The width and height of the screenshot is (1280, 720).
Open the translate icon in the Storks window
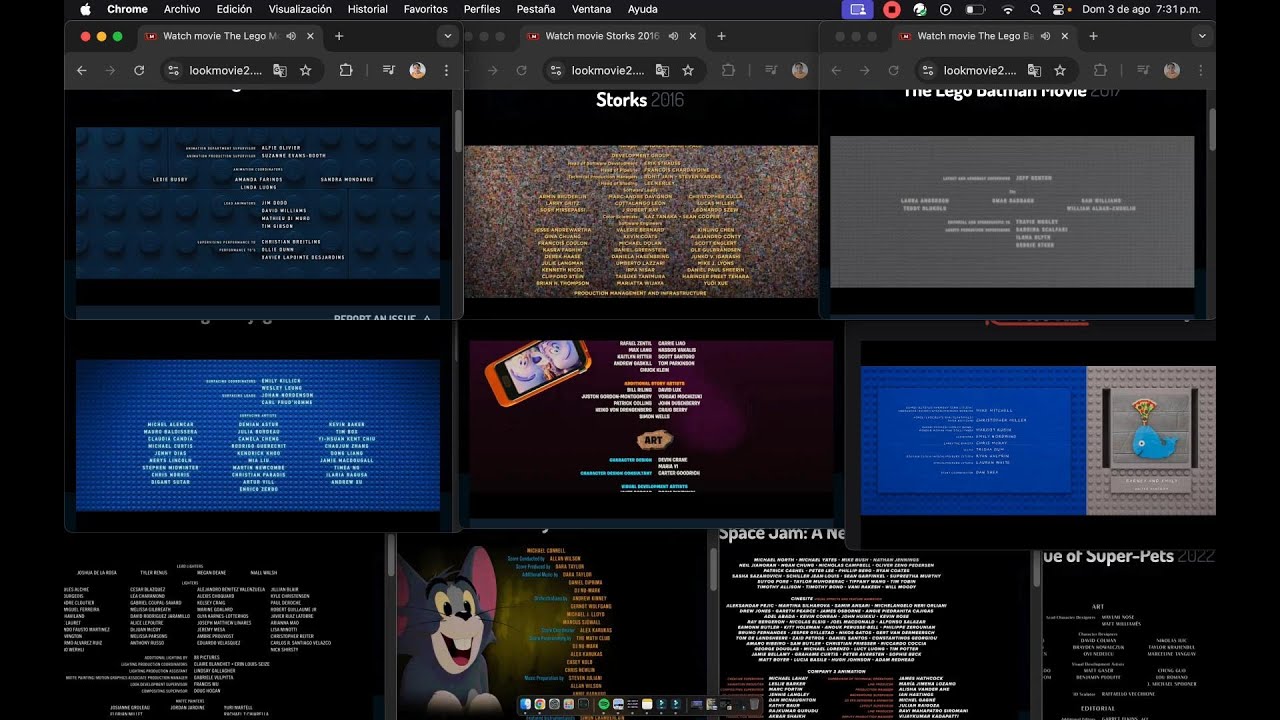pyautogui.click(x=662, y=70)
